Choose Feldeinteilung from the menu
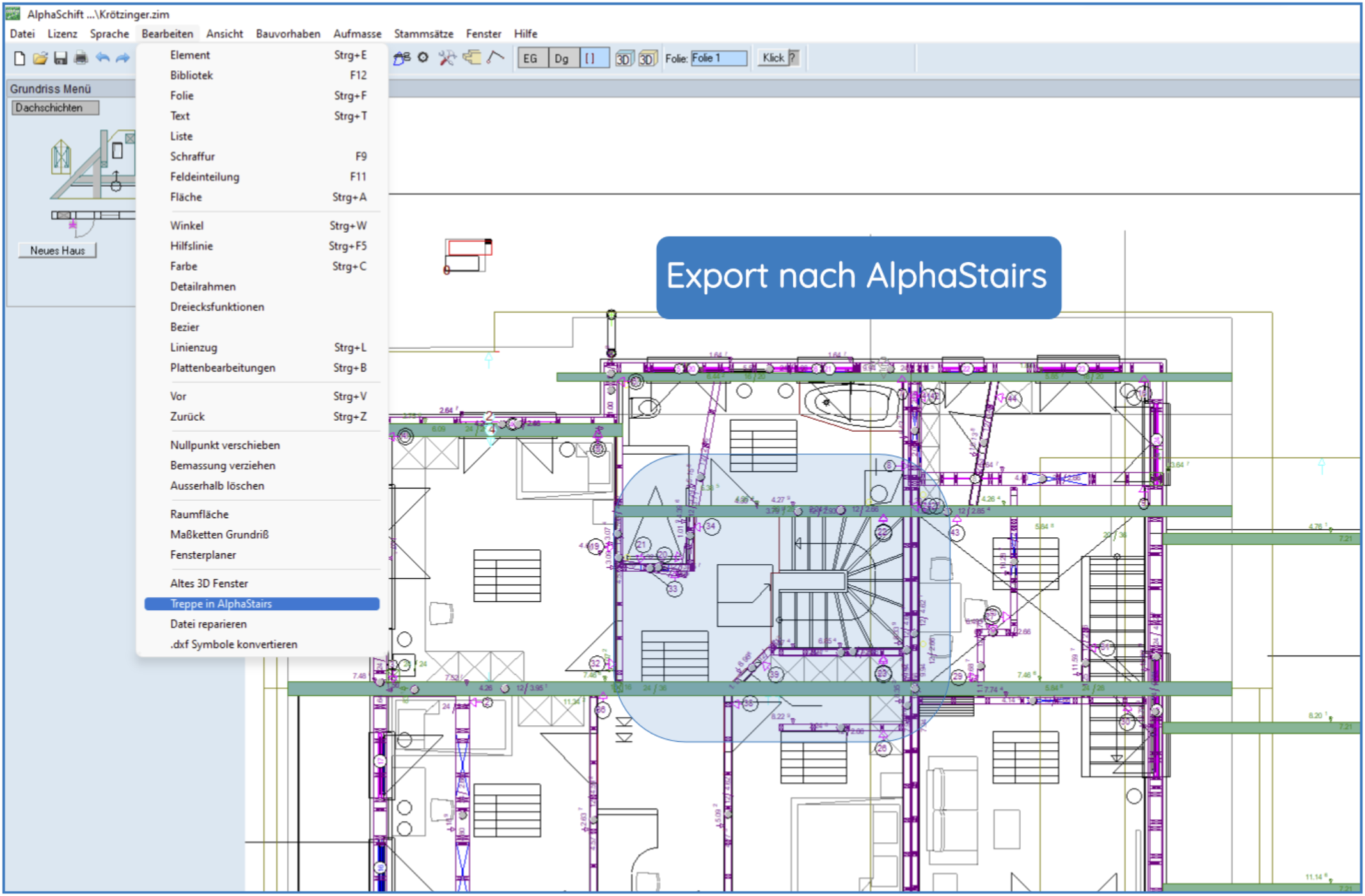 [x=262, y=177]
